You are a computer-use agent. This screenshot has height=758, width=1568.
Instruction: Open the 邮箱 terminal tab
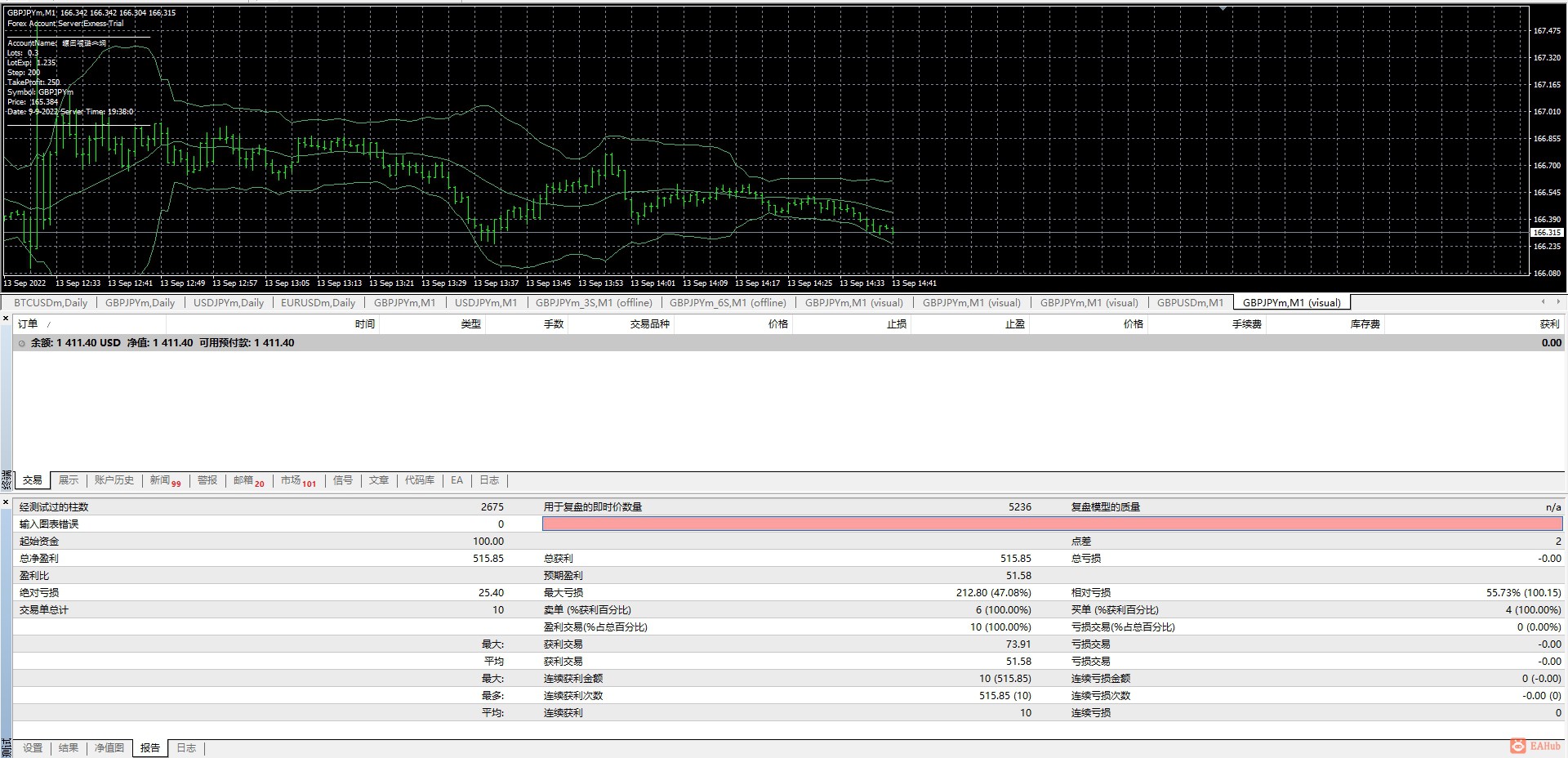click(248, 480)
